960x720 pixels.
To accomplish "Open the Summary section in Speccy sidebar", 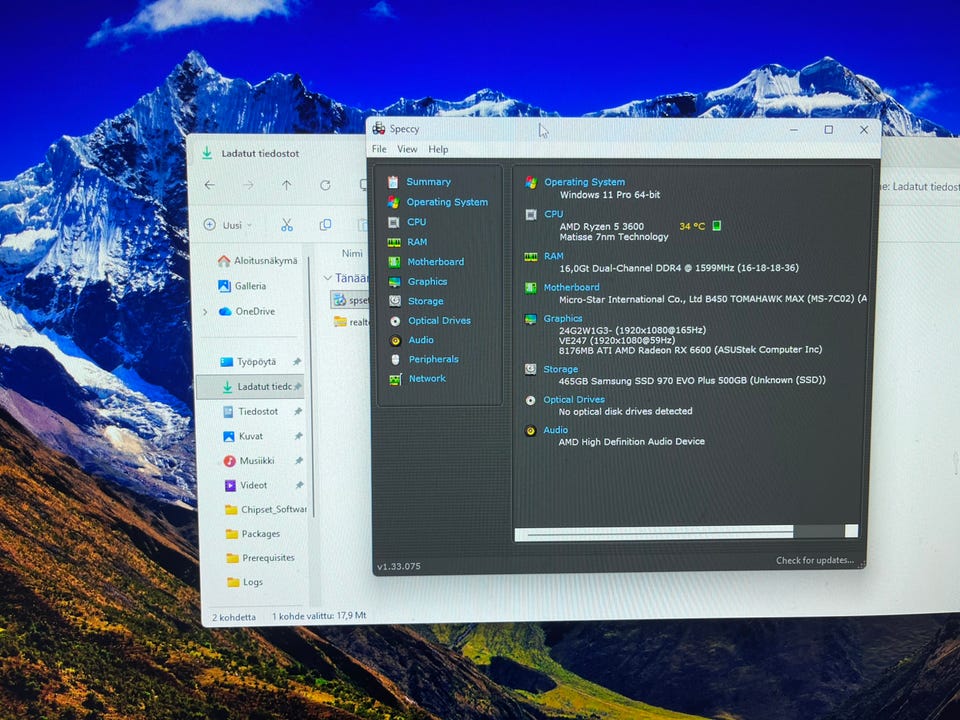I will click(x=428, y=182).
